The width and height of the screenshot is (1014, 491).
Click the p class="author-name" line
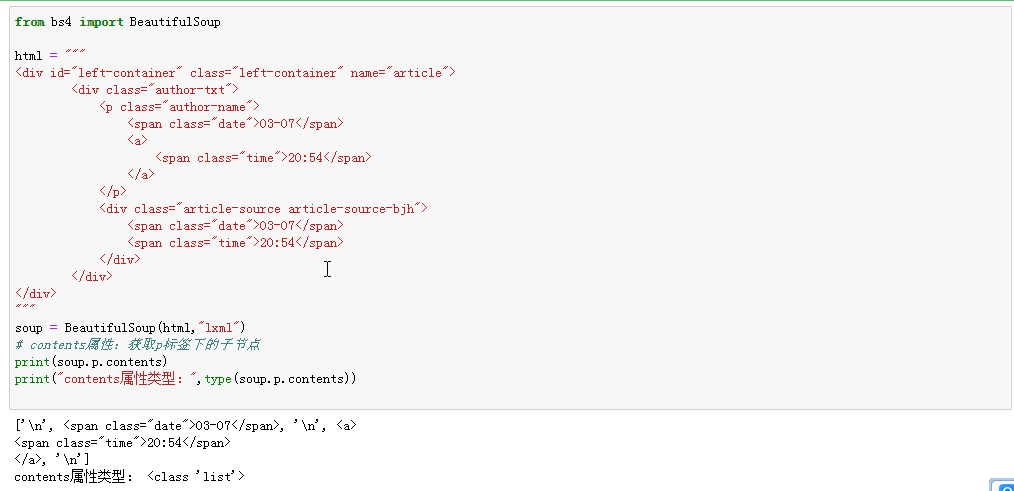pyautogui.click(x=180, y=107)
